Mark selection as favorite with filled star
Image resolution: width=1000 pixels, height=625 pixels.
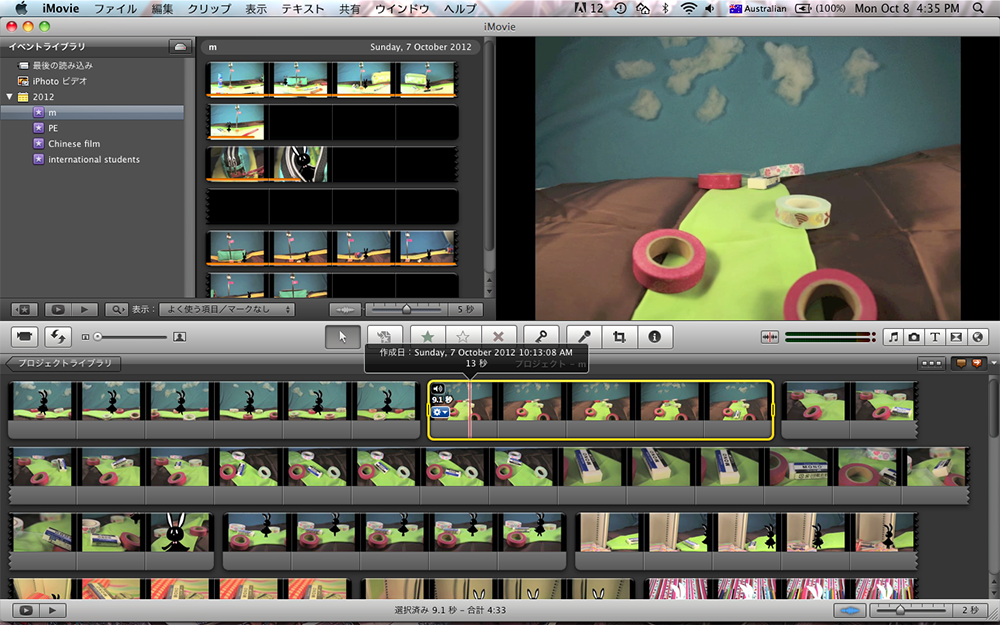point(428,337)
